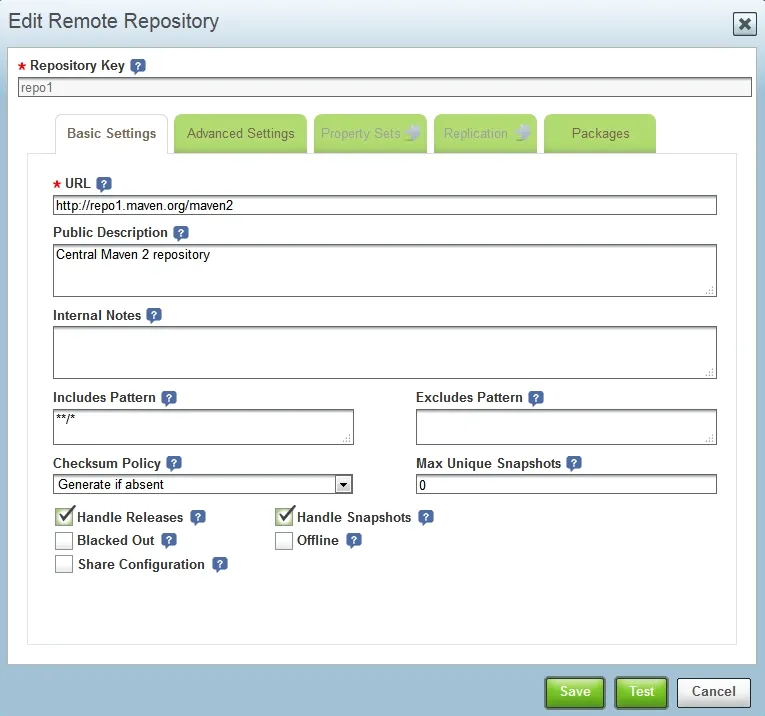This screenshot has height=716, width=765.
Task: Click help icon next to Repository Key
Action: [x=138, y=66]
